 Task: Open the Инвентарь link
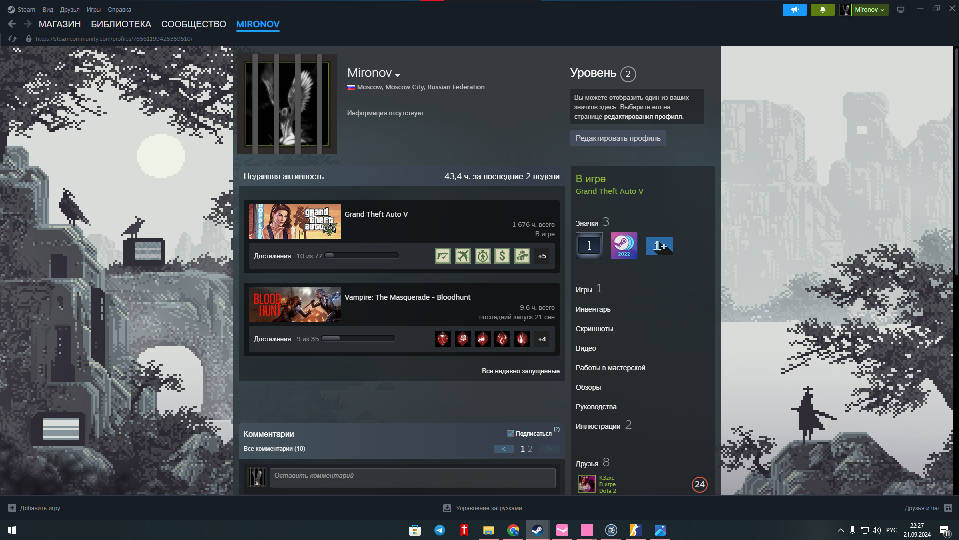click(593, 309)
